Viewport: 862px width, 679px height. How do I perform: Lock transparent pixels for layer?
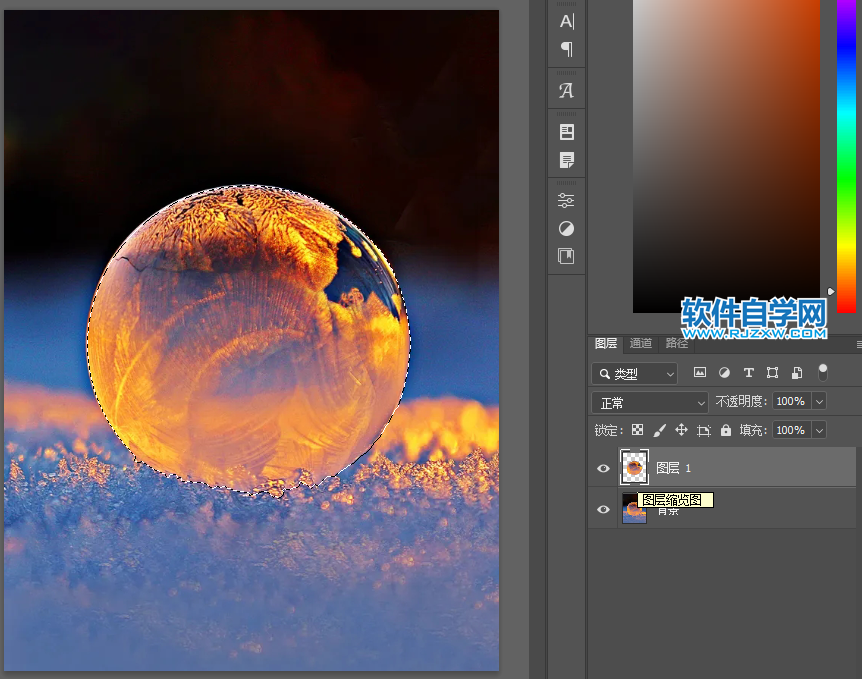637,430
